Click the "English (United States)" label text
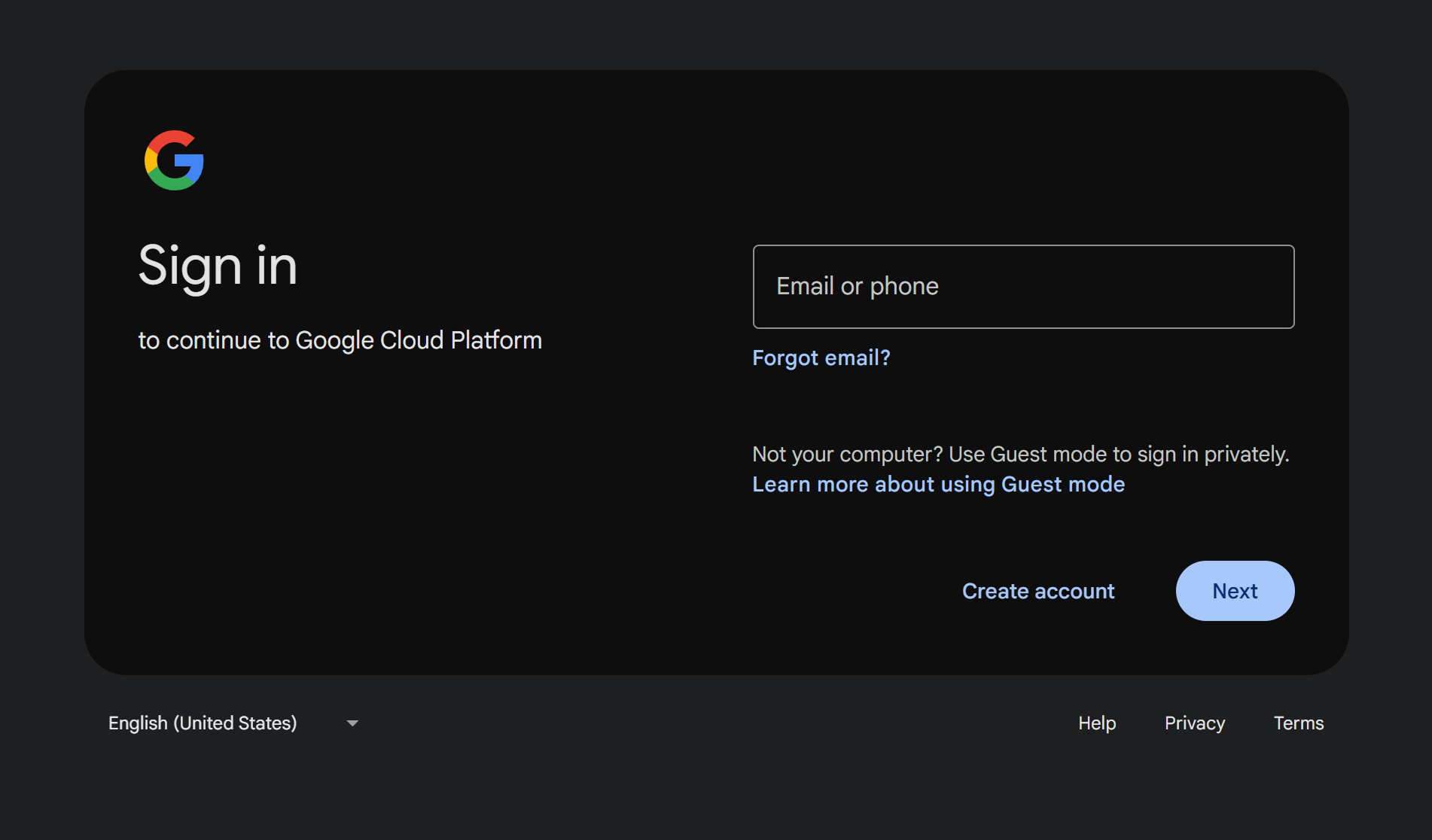 click(x=203, y=723)
